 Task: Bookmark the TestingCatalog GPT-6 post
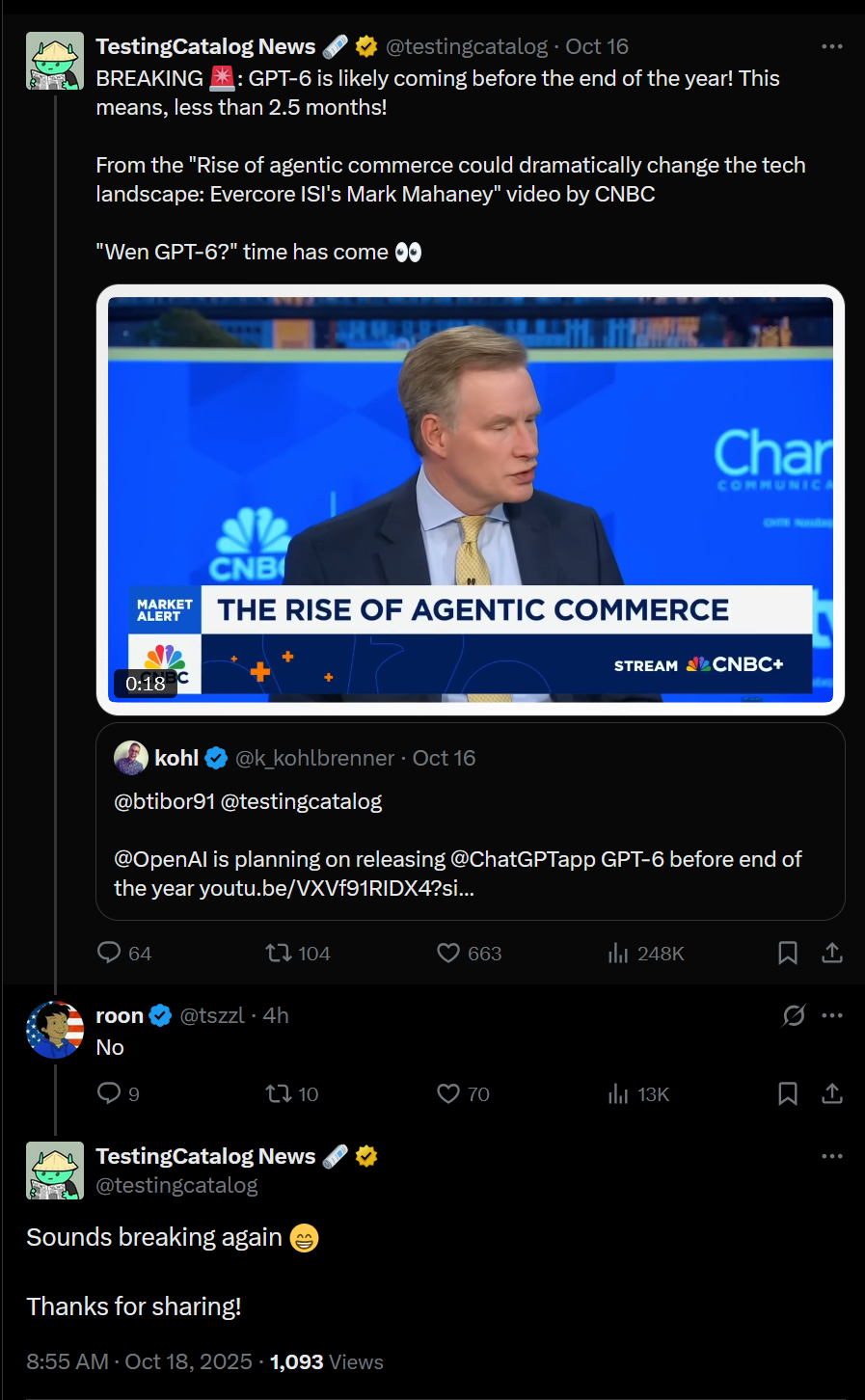point(788,953)
